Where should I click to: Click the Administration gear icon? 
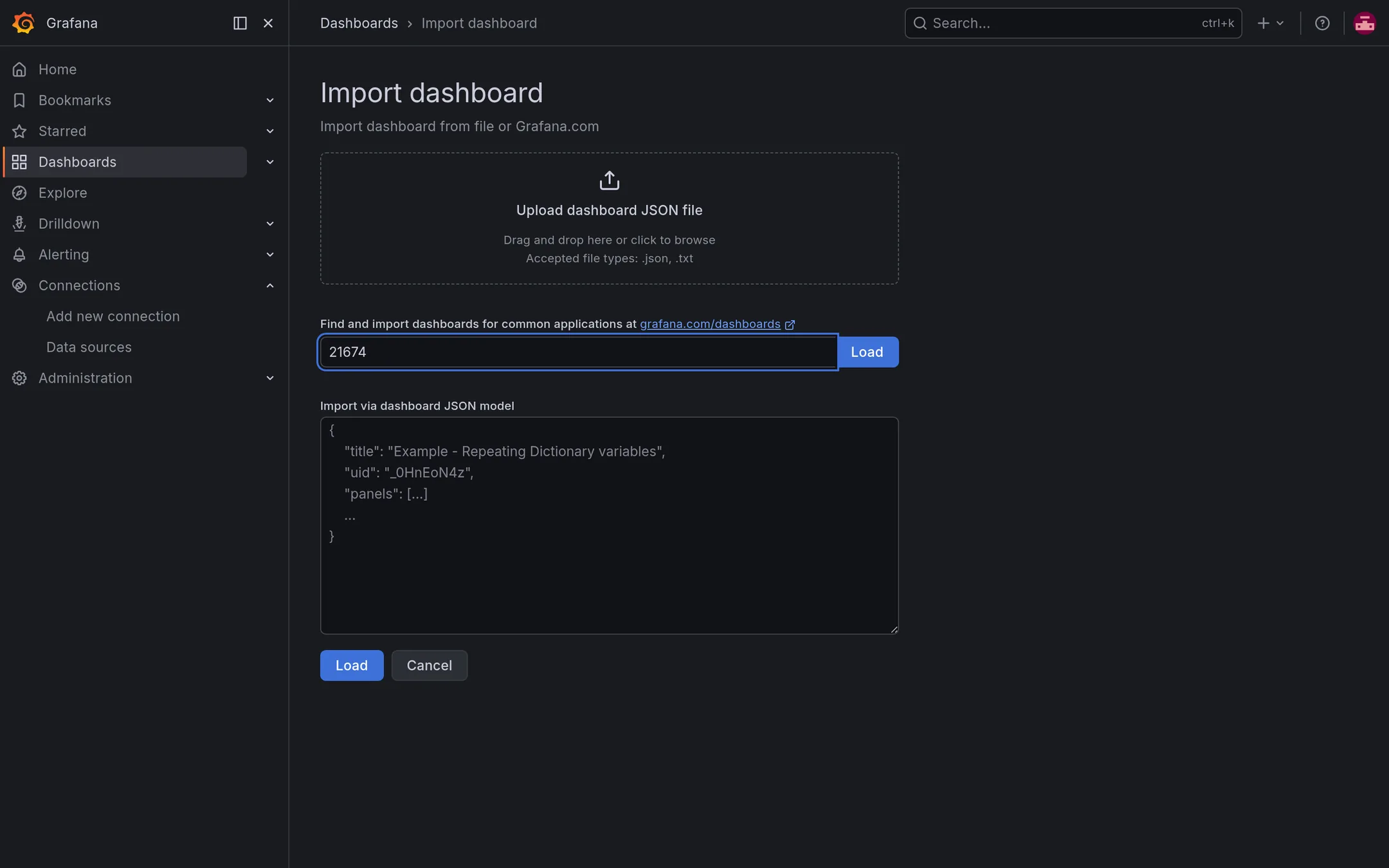[x=19, y=378]
